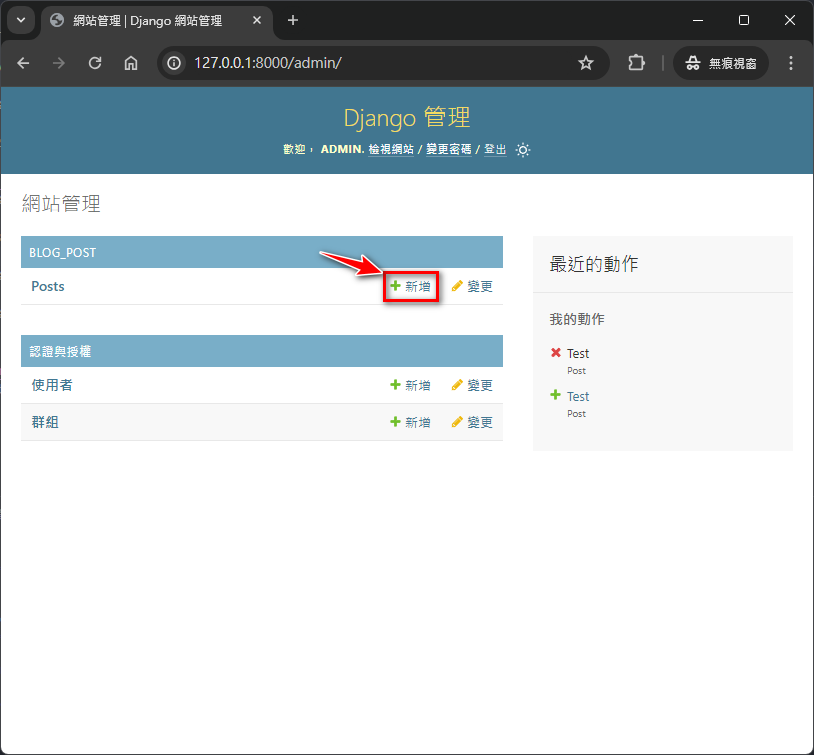The height and width of the screenshot is (755, 814).
Task: View site information icon in address bar
Action: click(x=174, y=63)
